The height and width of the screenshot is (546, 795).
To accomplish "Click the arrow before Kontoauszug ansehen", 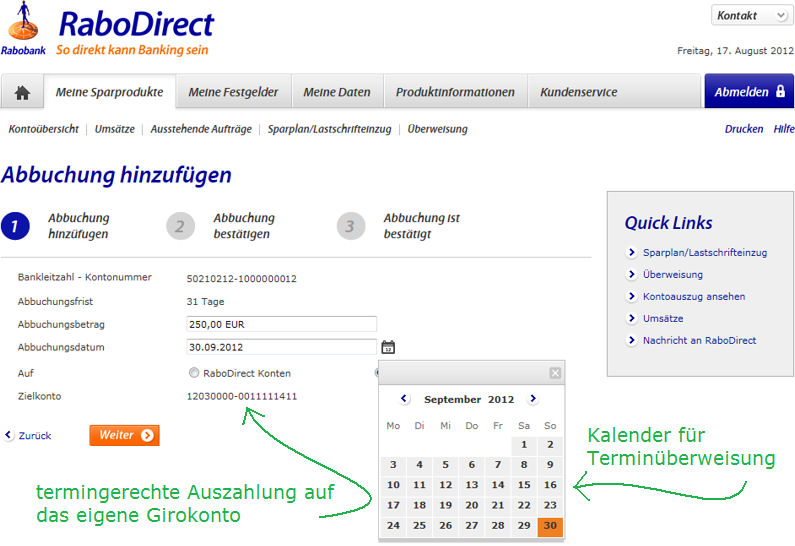I will tap(632, 296).
